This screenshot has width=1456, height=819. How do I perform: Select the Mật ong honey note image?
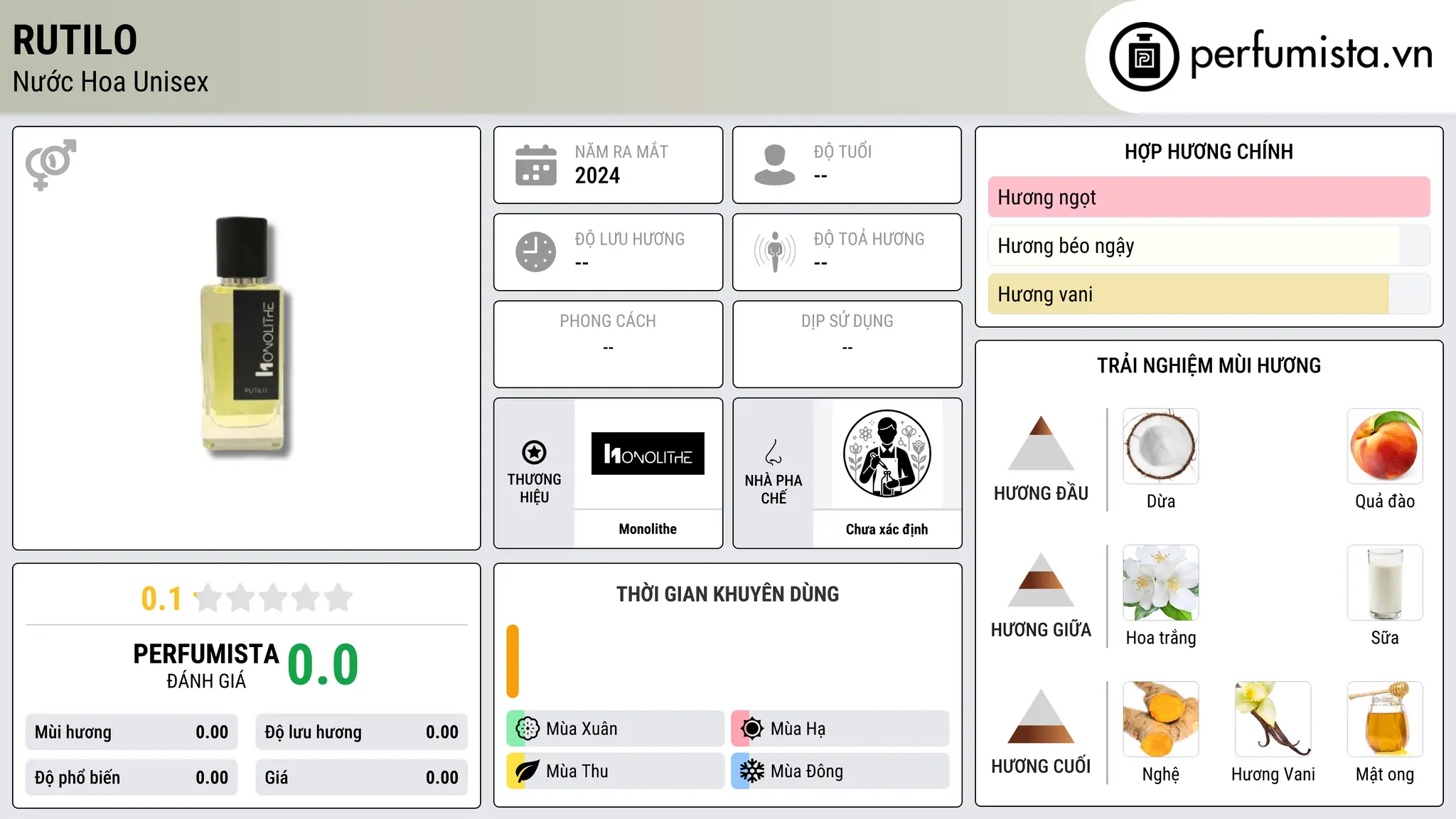pyautogui.click(x=1385, y=719)
